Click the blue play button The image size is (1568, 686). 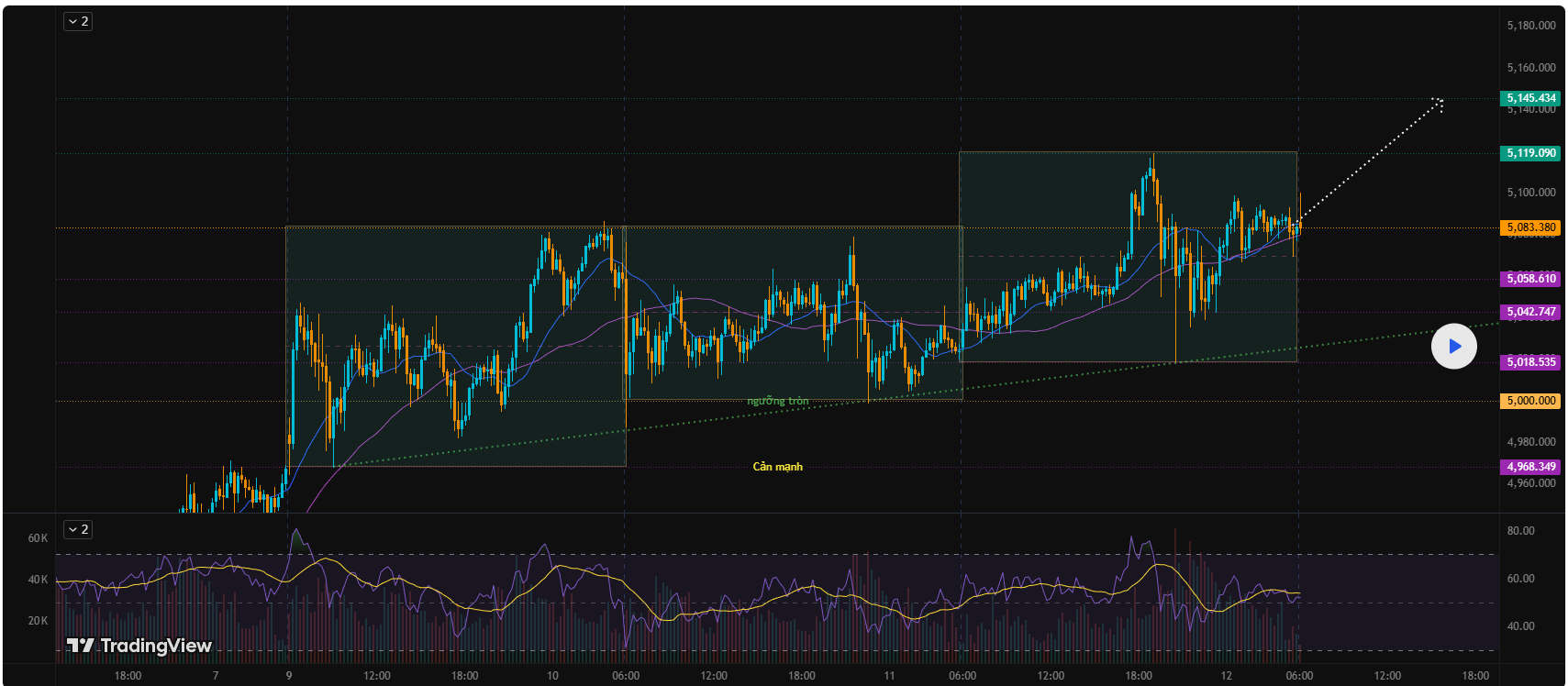[1453, 347]
